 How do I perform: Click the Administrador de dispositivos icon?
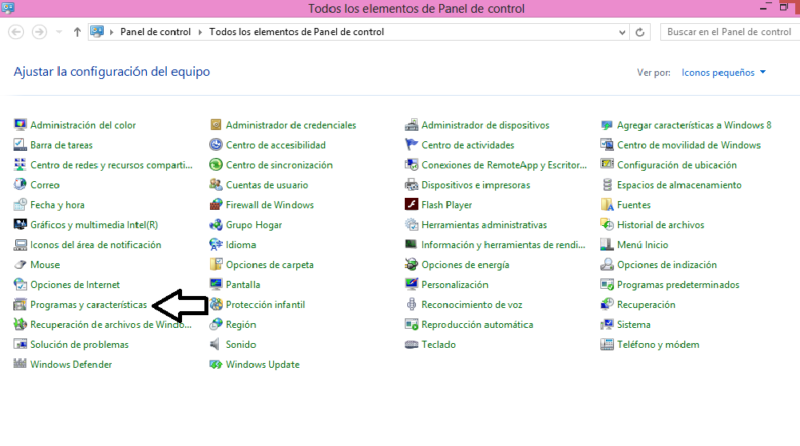pyautogui.click(x=411, y=125)
